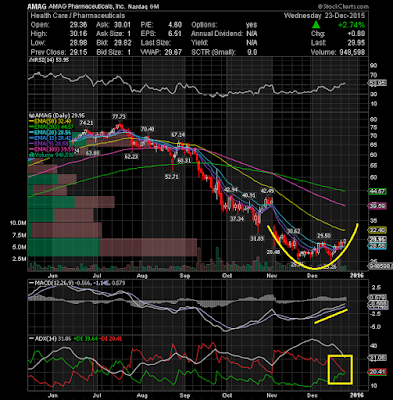Screen dimensions: 393x400
Task: Select the Health Care / Pharmaceuticals sector label
Action: click(x=78, y=16)
